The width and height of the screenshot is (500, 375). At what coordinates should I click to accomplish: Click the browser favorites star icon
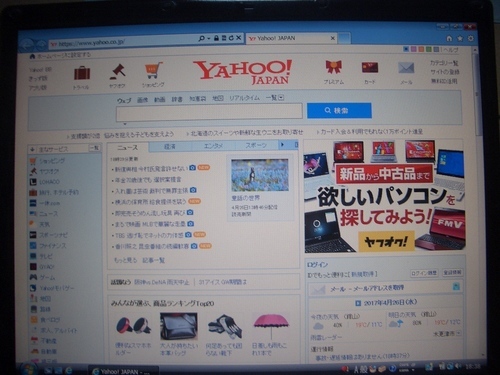[x=460, y=39]
